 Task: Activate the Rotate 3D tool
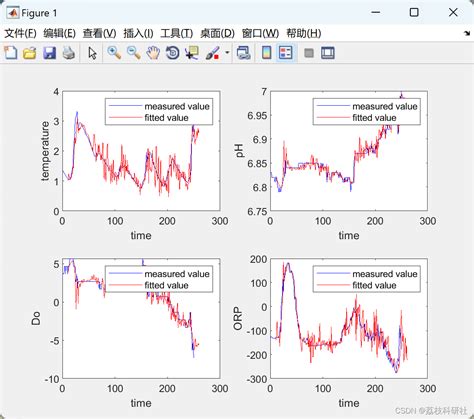[173, 53]
